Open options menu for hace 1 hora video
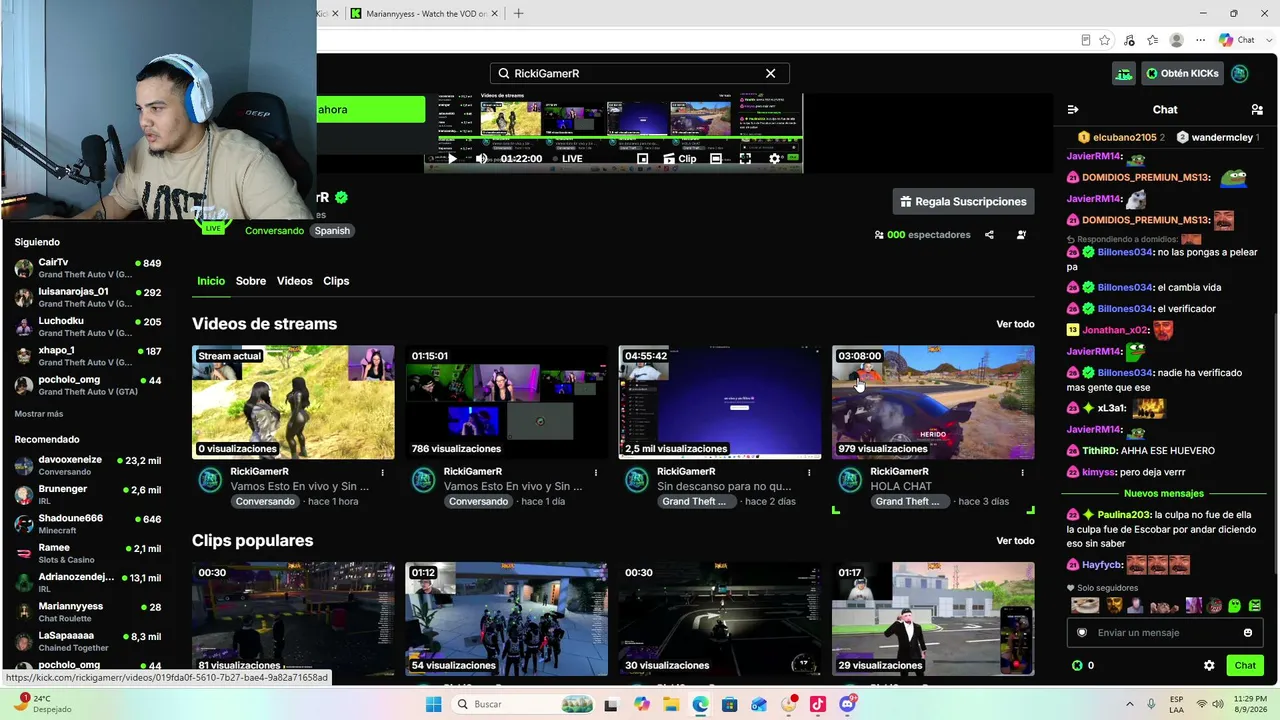This screenshot has width=1280, height=720. [x=382, y=472]
